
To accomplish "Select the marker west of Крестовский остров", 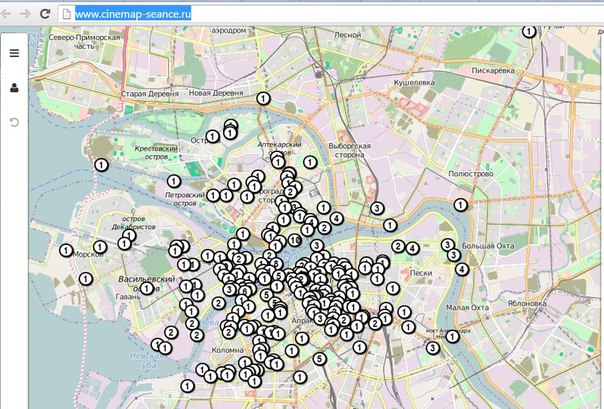I will pyautogui.click(x=101, y=164).
